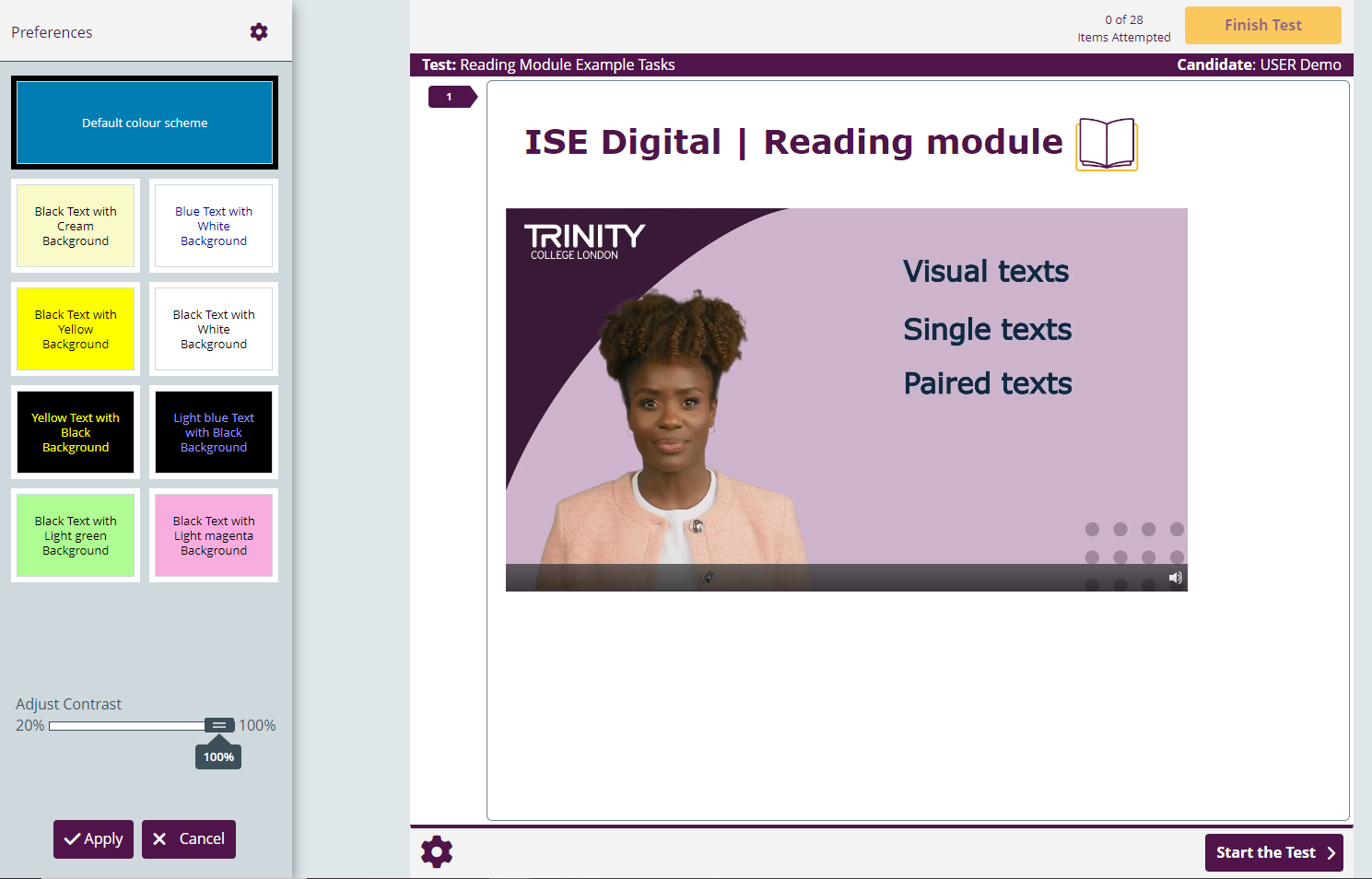The width and height of the screenshot is (1372, 879).
Task: Click Start the Test button
Action: (1274, 853)
